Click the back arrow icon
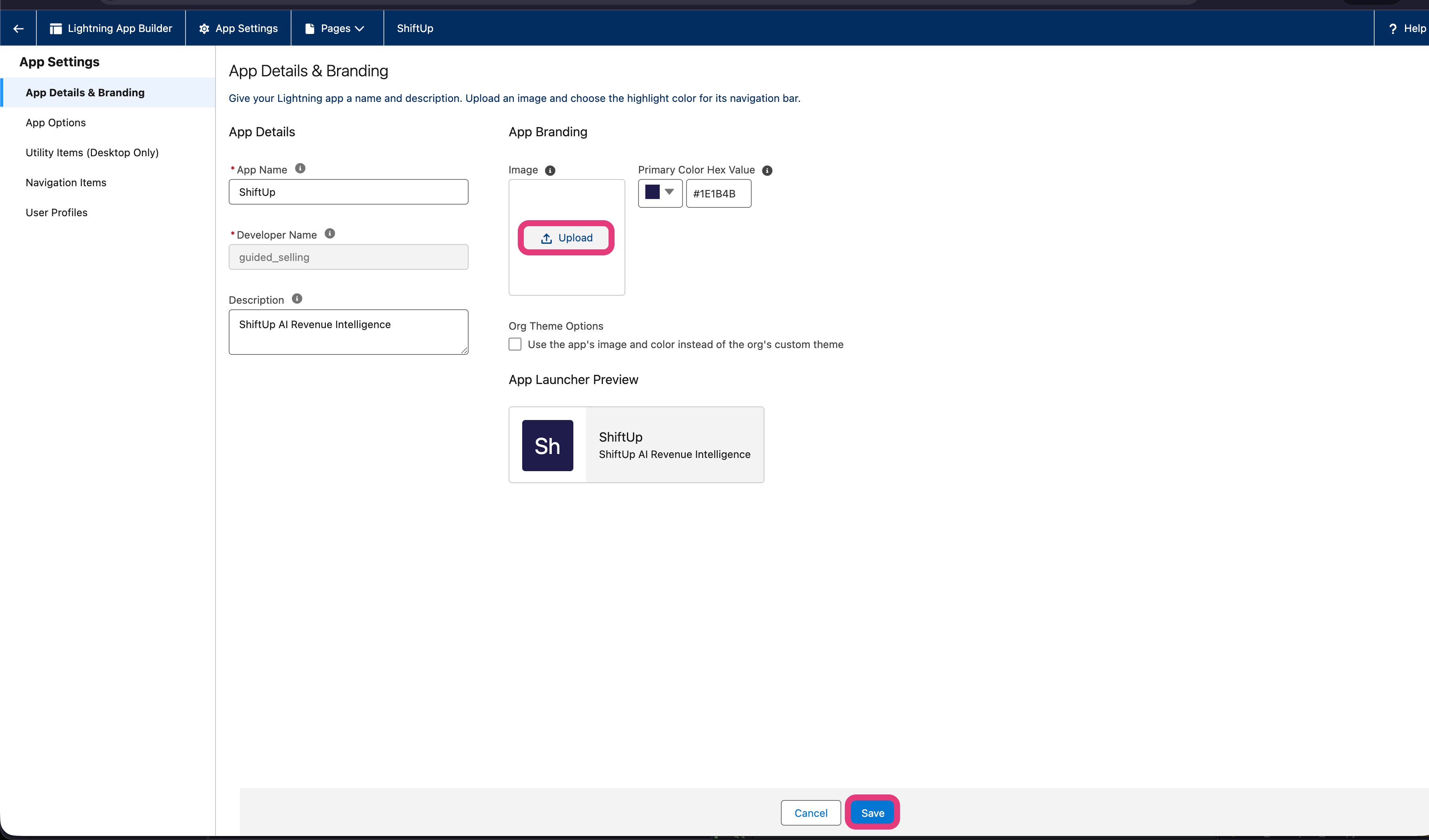Viewport: 1429px width, 840px height. [x=18, y=28]
